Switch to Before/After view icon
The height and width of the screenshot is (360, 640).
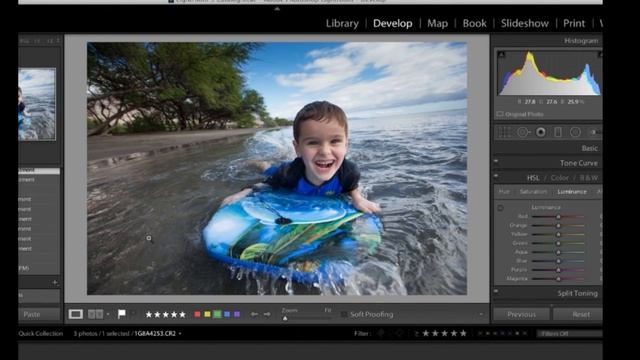96,314
